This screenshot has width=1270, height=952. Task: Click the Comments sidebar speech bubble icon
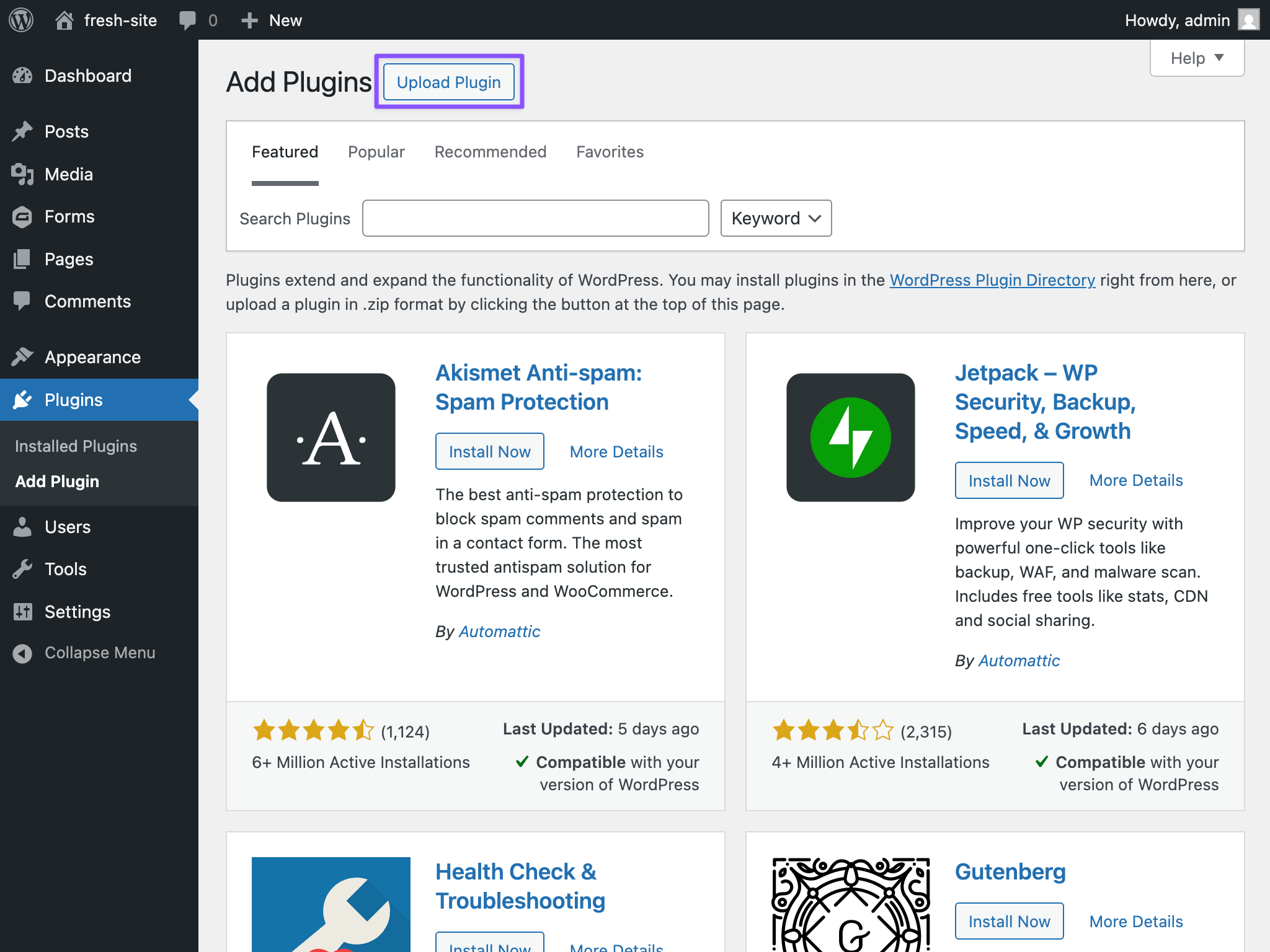22,301
